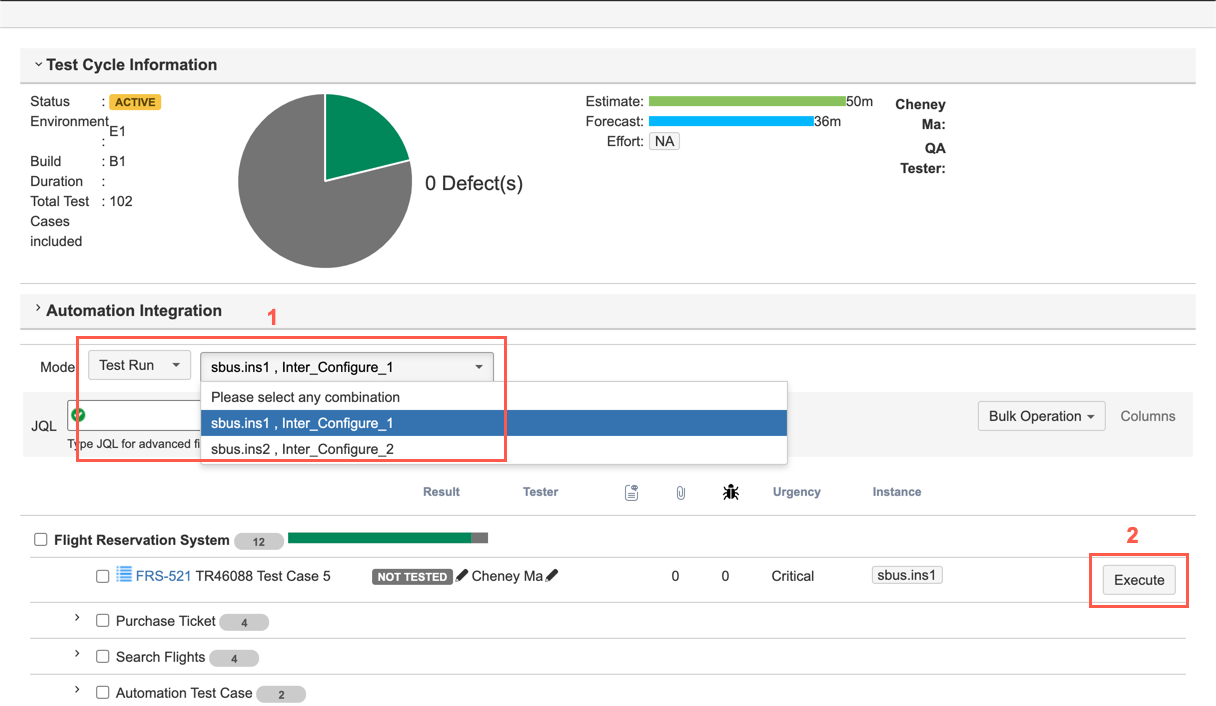Click the notes column header icon
The height and width of the screenshot is (706, 1216).
631,492
